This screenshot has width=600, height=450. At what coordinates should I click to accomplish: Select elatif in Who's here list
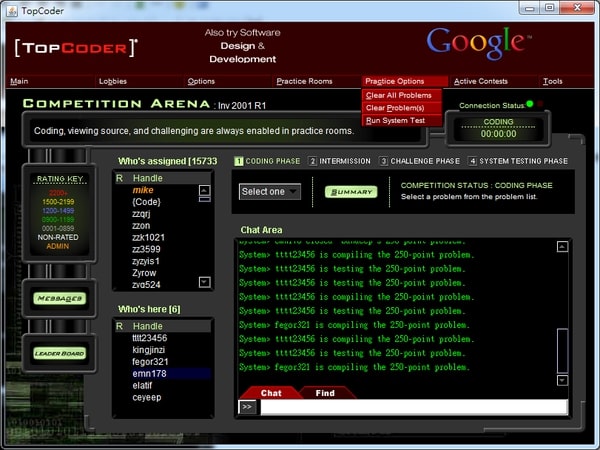(x=142, y=385)
